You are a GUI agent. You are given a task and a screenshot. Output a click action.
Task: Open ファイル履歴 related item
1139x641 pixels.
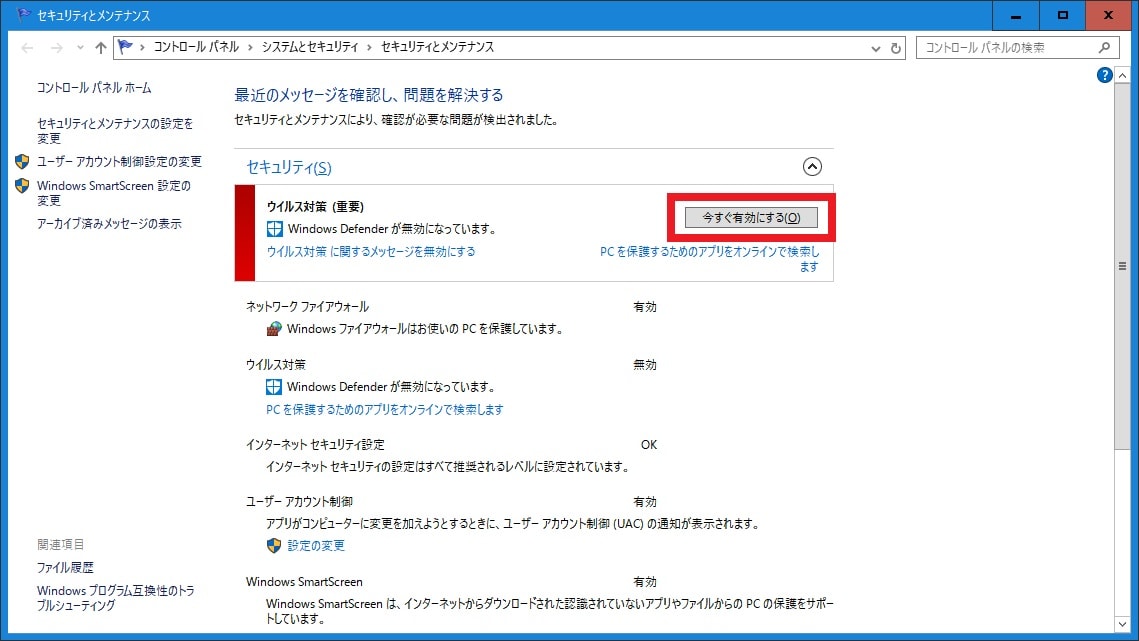[x=65, y=568]
